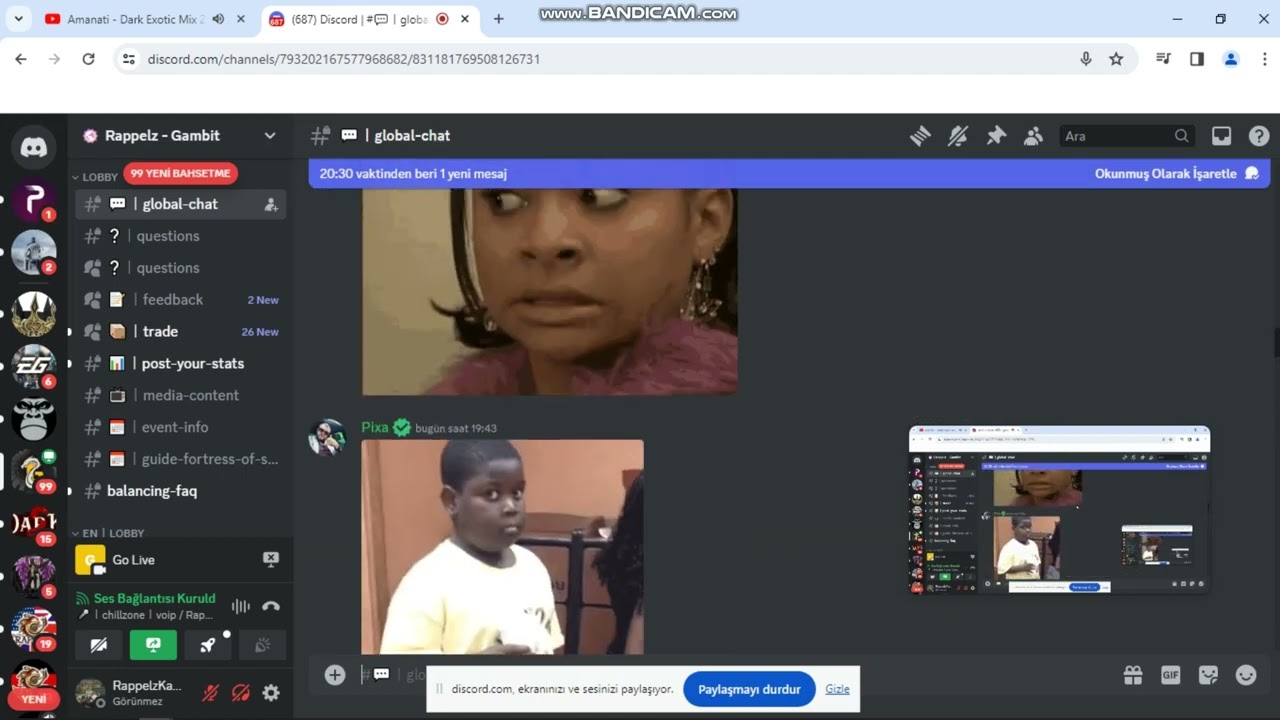
Task: Open noise suppression waveform icon
Action: tap(240, 606)
